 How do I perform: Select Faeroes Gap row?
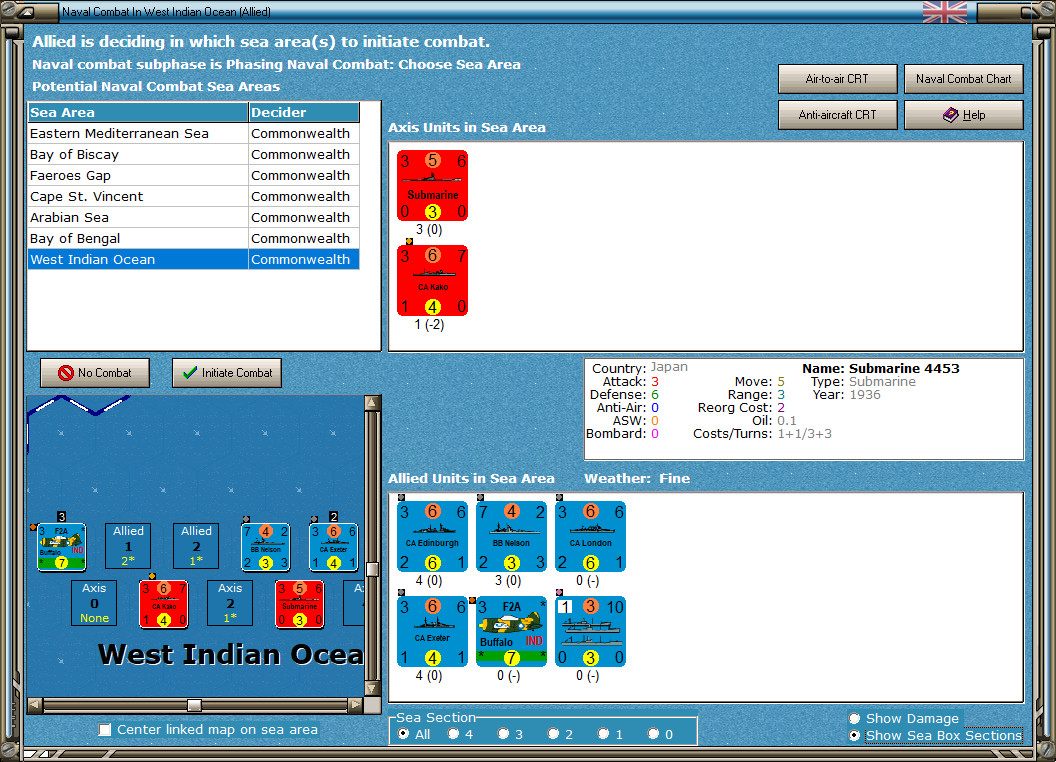193,175
